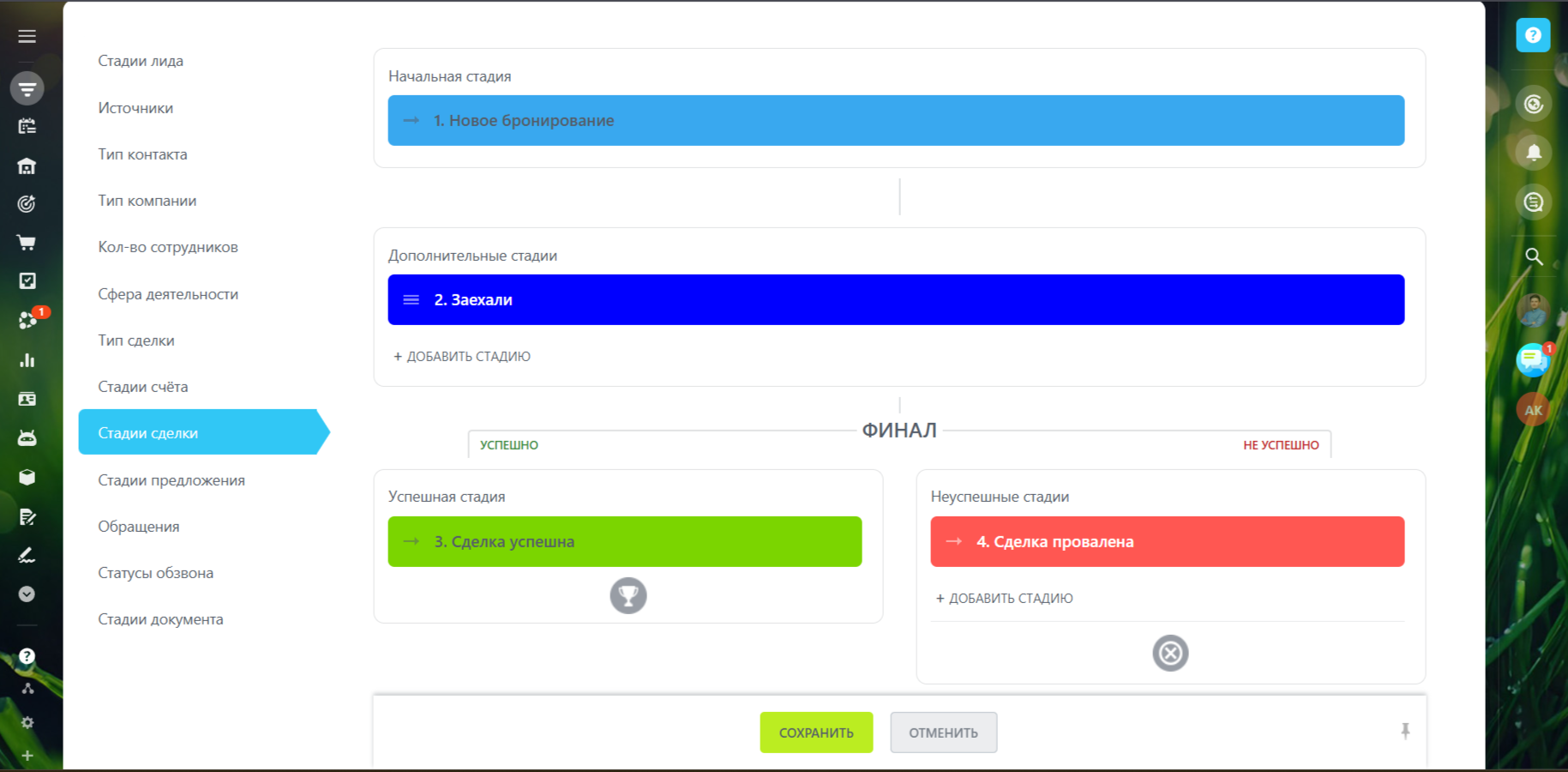This screenshot has height=772, width=1568.
Task: Go to Обращения section
Action: (x=139, y=527)
